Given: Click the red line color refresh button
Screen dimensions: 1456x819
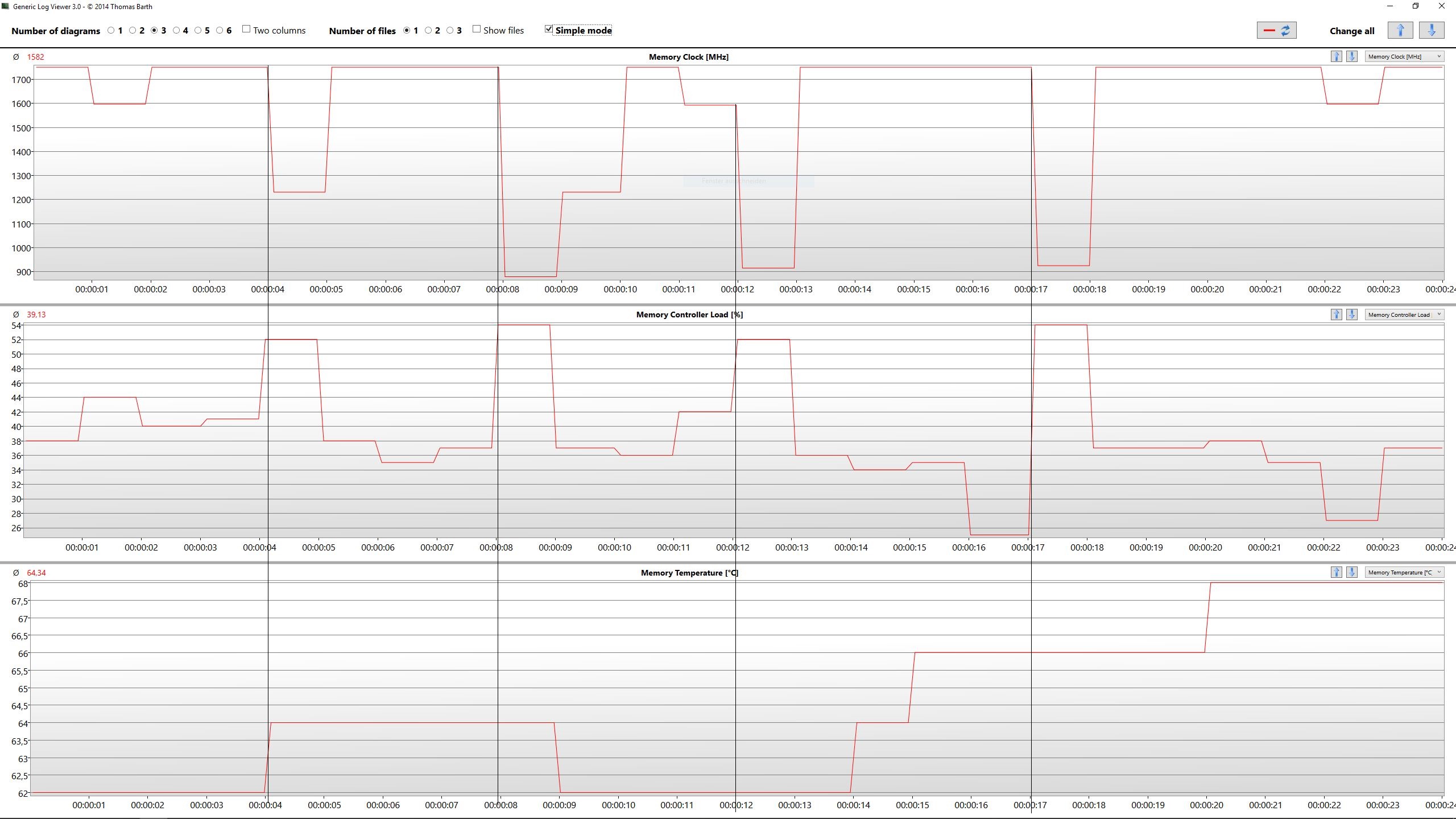Looking at the screenshot, I should click(1276, 30).
